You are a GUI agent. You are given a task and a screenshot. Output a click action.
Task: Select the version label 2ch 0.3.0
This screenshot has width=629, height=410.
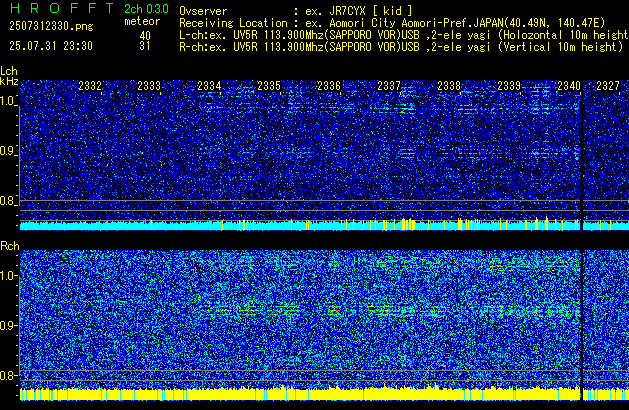pos(146,9)
